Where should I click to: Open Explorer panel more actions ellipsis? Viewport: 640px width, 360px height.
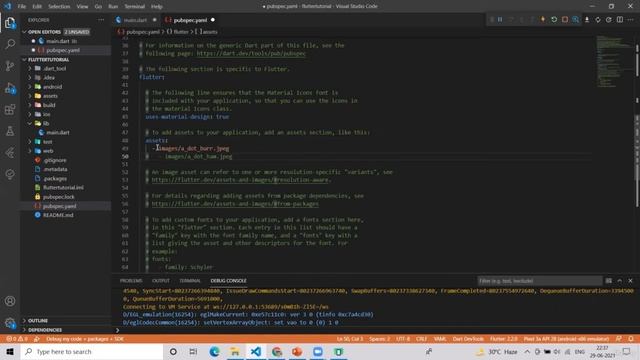(x=101, y=20)
